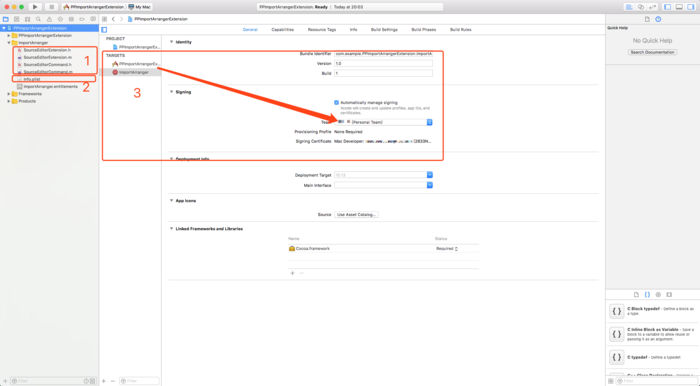
Task: Open the Team dropdown (Personal Team)
Action: point(383,122)
